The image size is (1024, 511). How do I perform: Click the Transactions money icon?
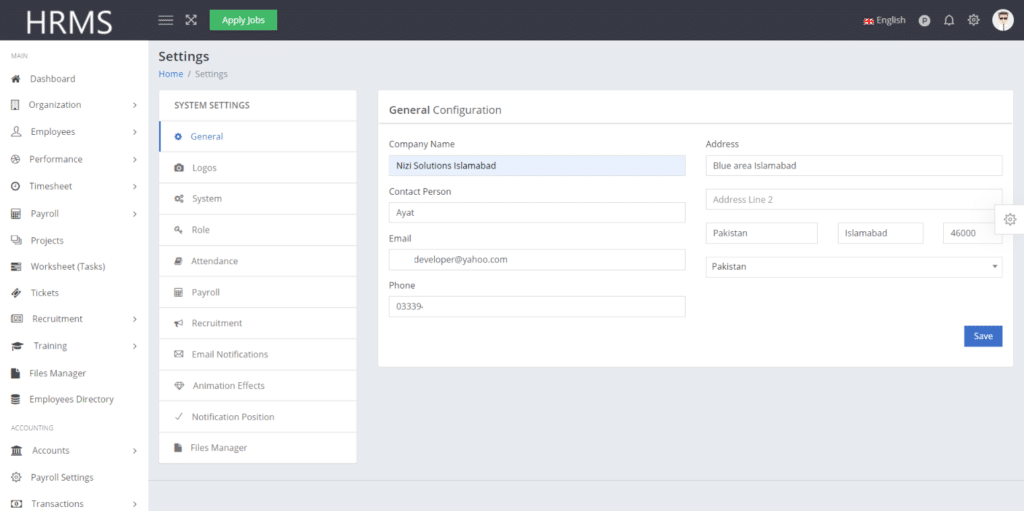click(17, 504)
